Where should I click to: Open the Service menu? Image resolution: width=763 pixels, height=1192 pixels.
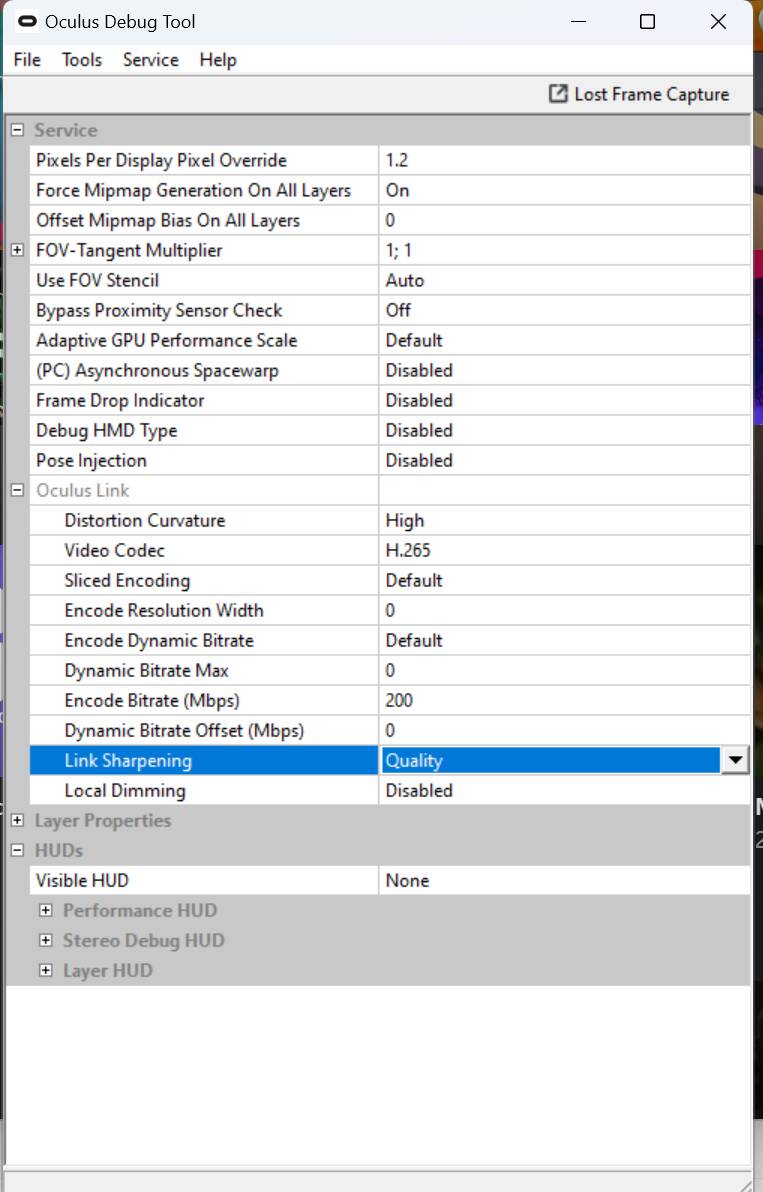pyautogui.click(x=151, y=60)
